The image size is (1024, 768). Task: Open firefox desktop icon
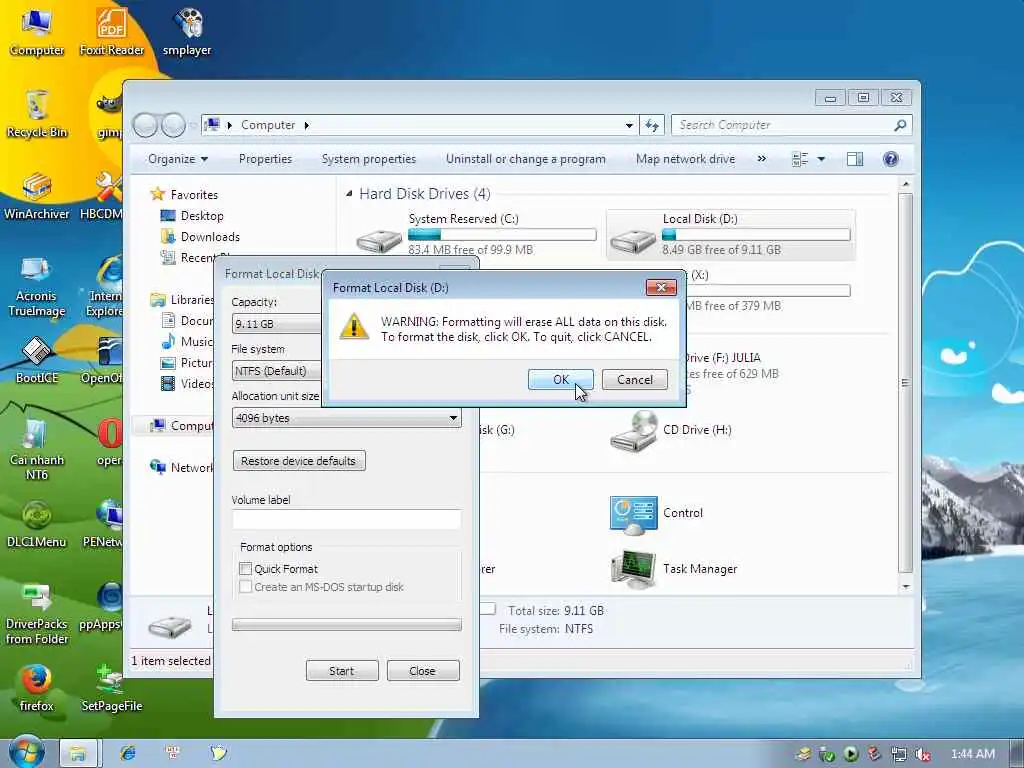point(37,688)
